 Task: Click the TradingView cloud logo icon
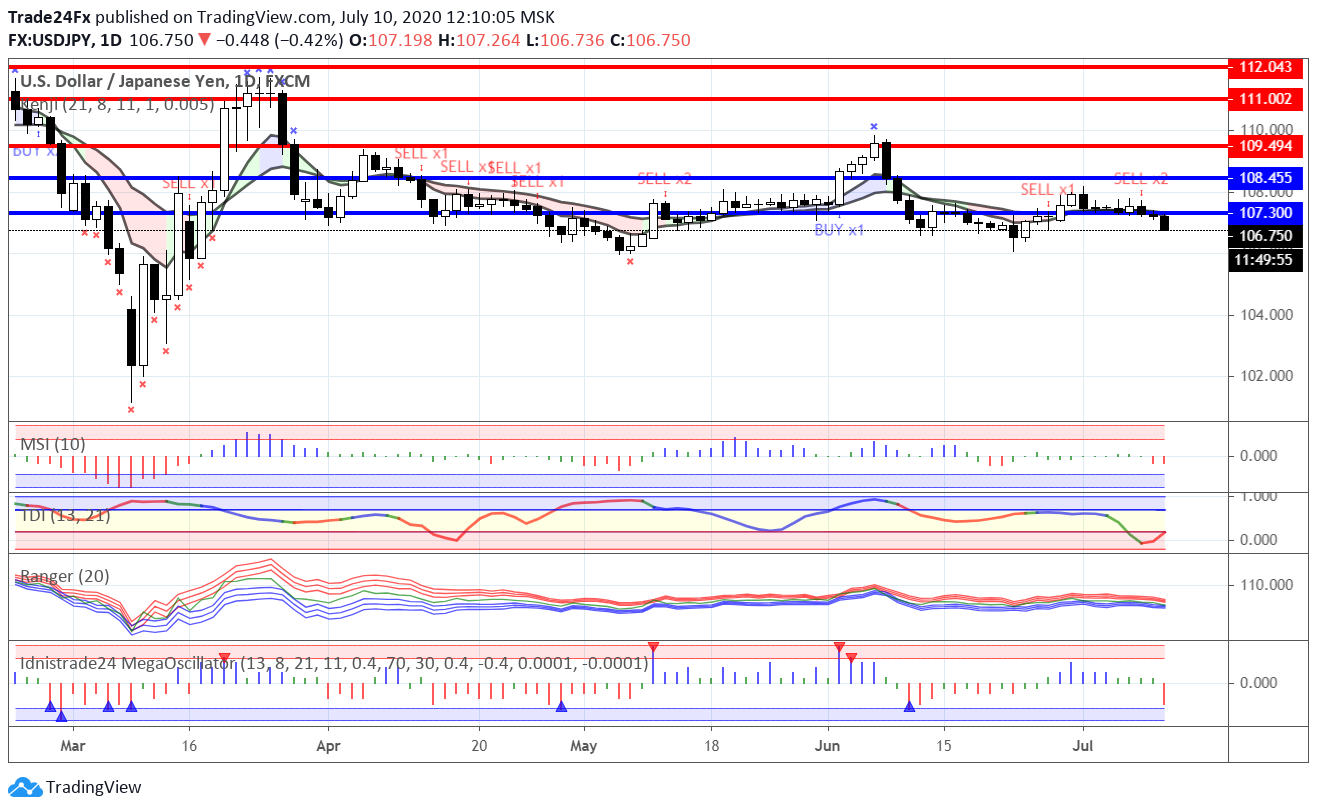tap(24, 787)
